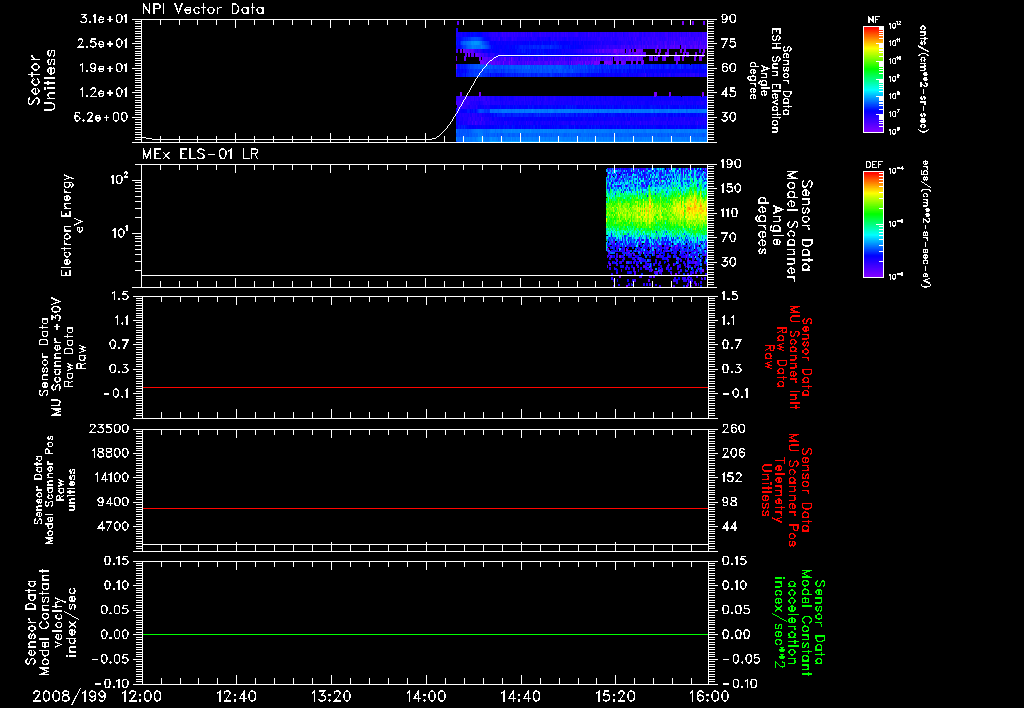The image size is (1024, 708).
Task: Click the 'Electron Energy eV' axis label
Action: point(72,225)
